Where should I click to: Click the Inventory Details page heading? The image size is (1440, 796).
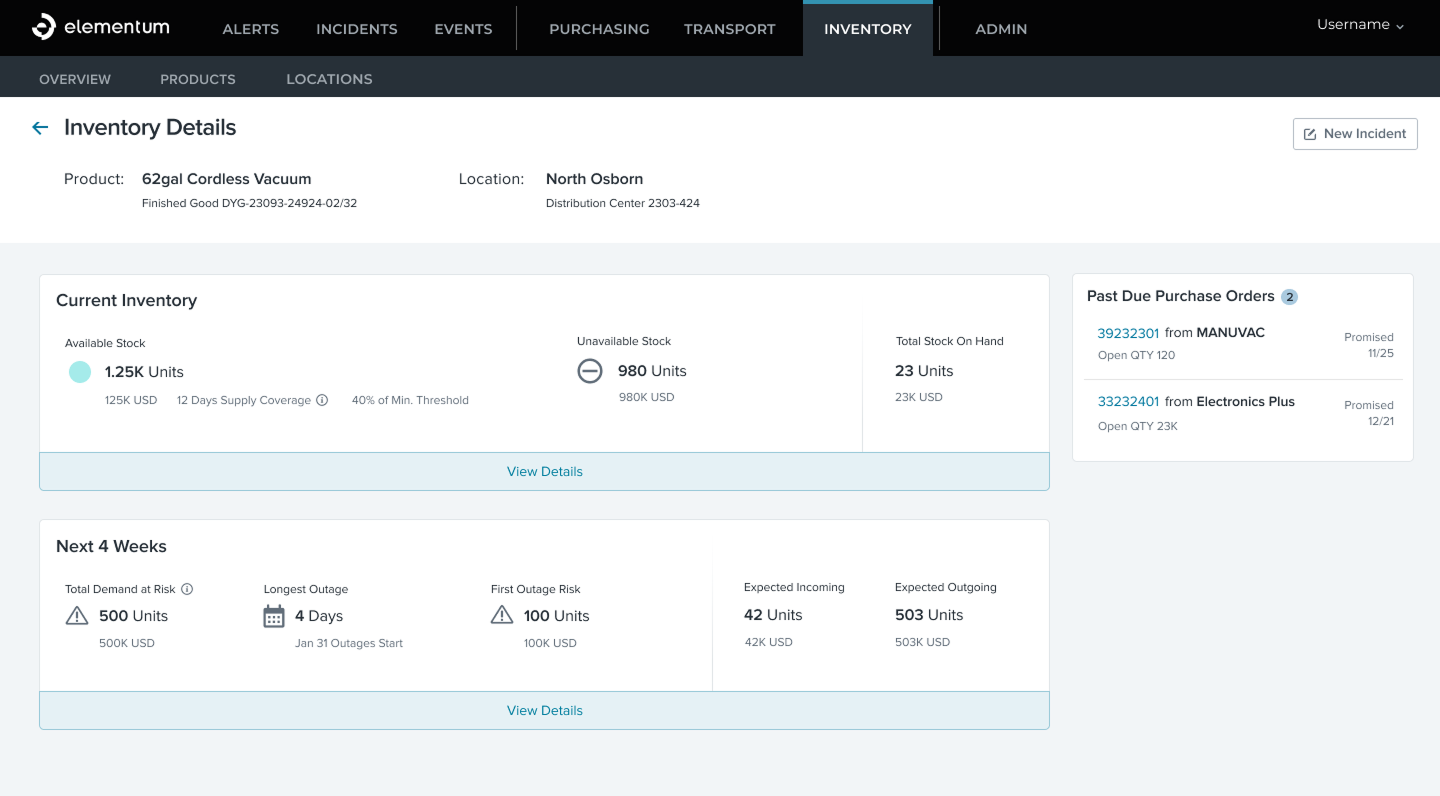[150, 128]
